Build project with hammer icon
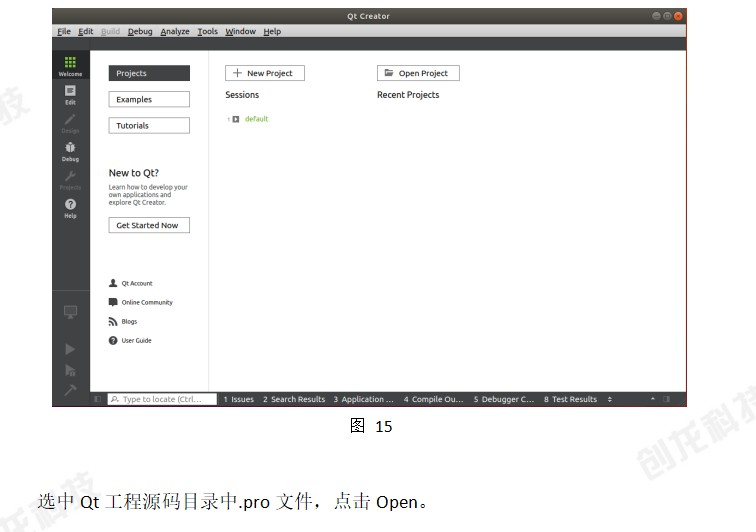 click(x=70, y=390)
